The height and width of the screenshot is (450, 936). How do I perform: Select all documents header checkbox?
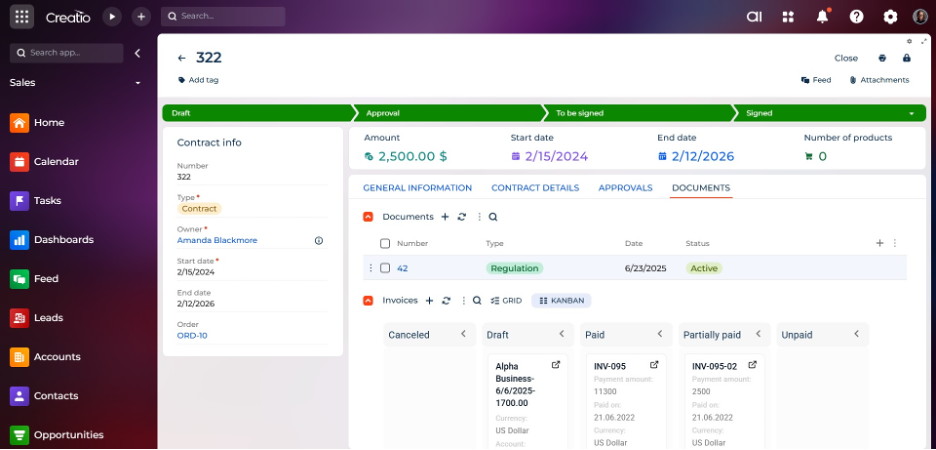[x=385, y=243]
